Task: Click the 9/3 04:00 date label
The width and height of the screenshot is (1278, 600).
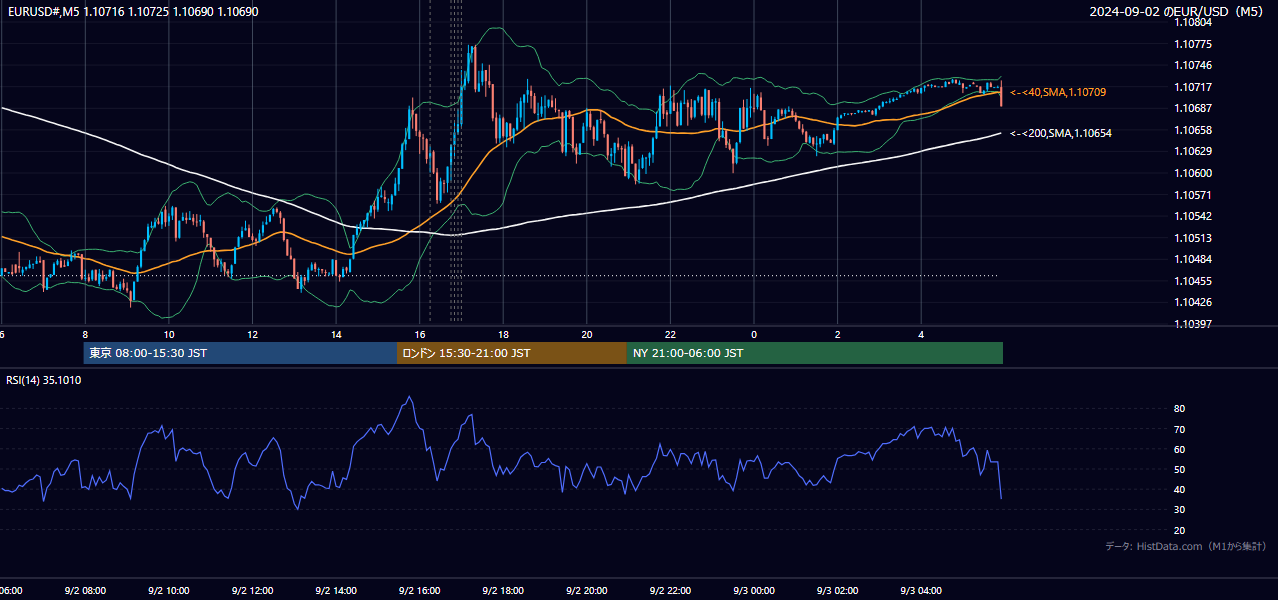Action: pos(922,591)
